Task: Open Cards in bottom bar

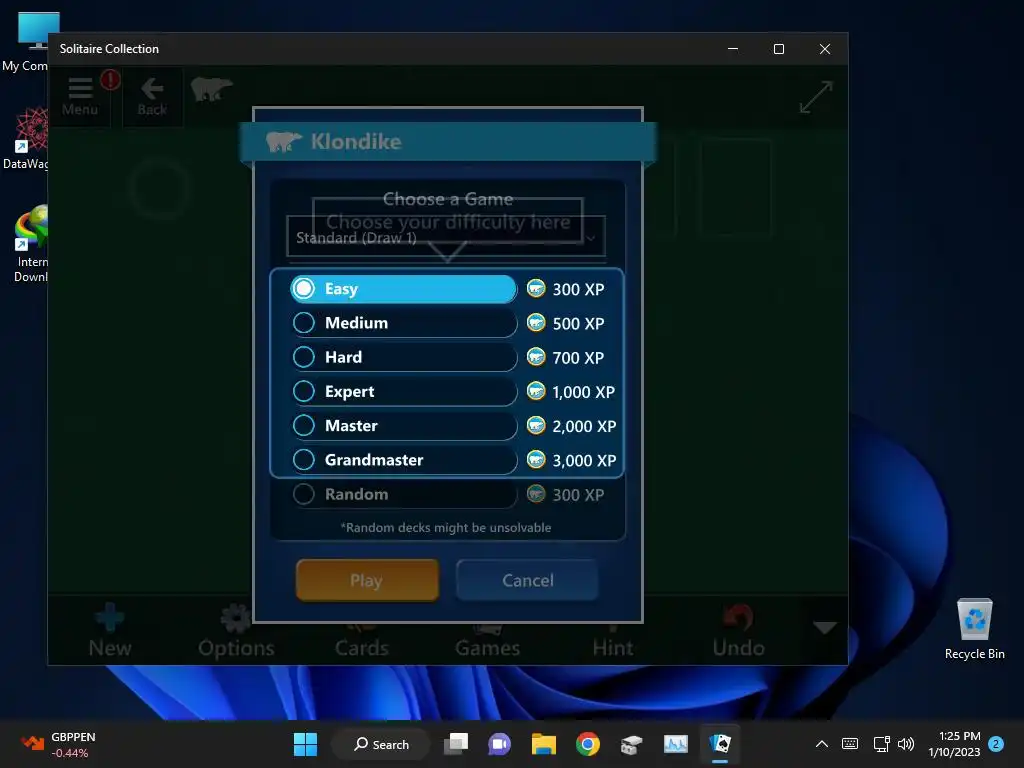Action: click(x=361, y=639)
